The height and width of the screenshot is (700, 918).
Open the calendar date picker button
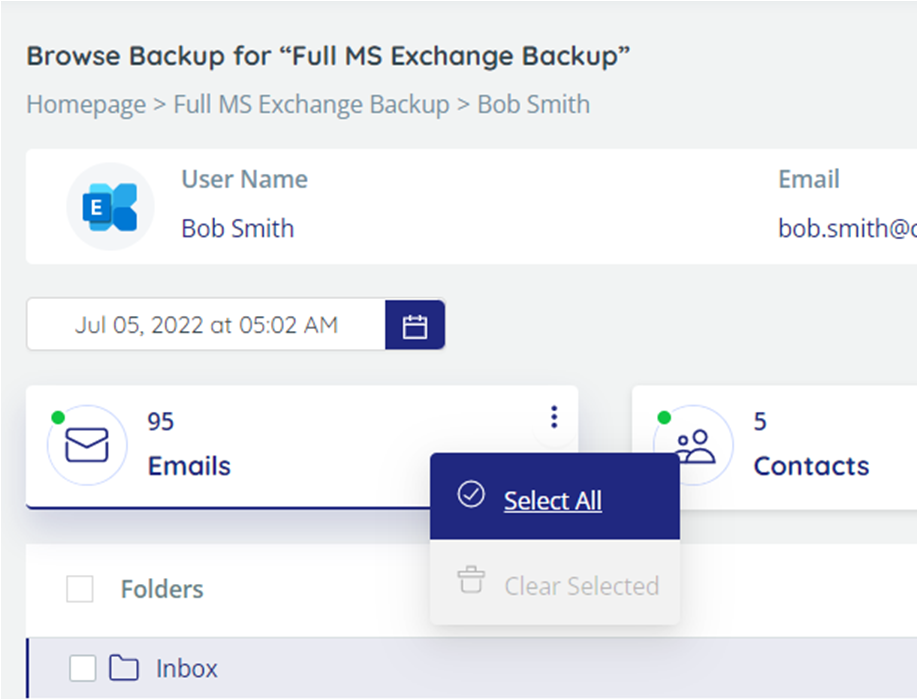point(415,325)
